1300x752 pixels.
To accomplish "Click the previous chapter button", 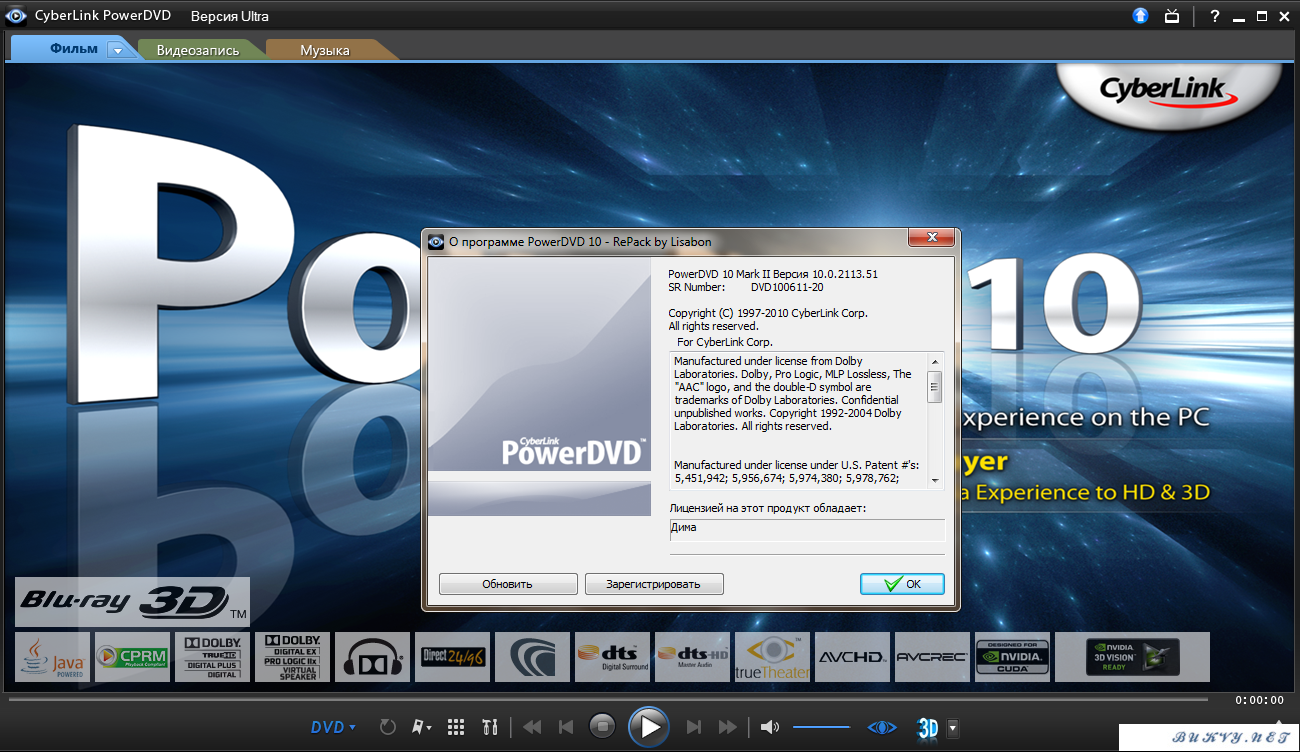I will click(x=566, y=727).
